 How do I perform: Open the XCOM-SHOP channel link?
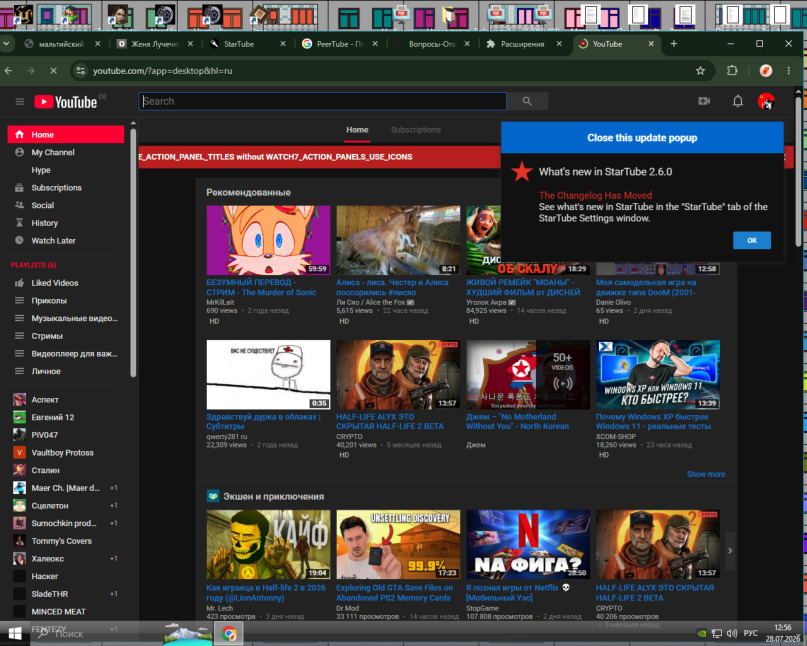pyautogui.click(x=616, y=437)
